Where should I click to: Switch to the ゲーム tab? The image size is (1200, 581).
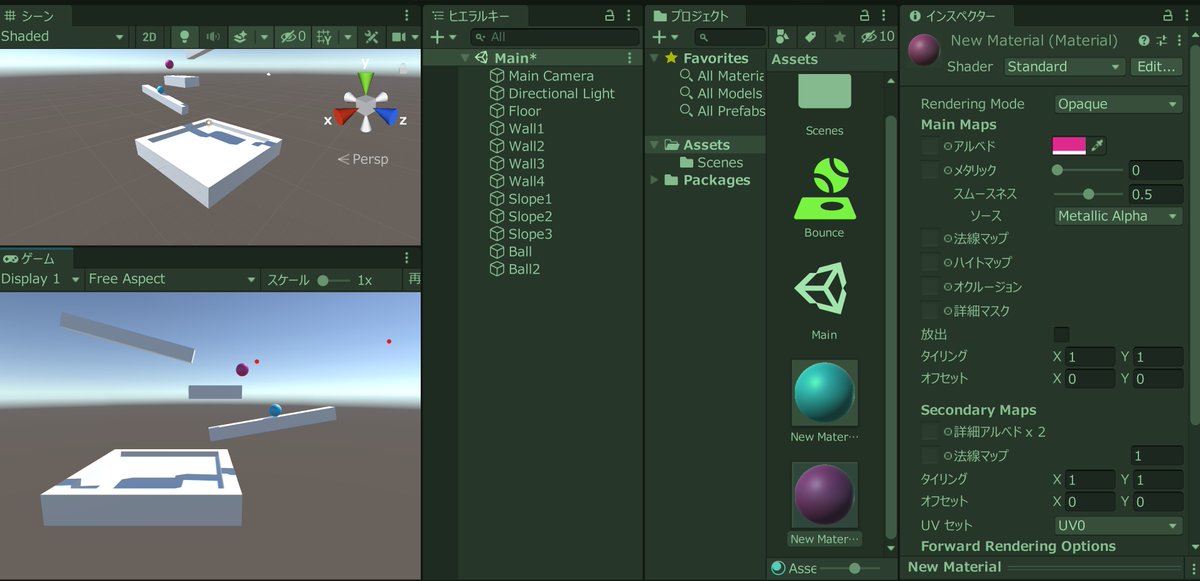(35, 258)
